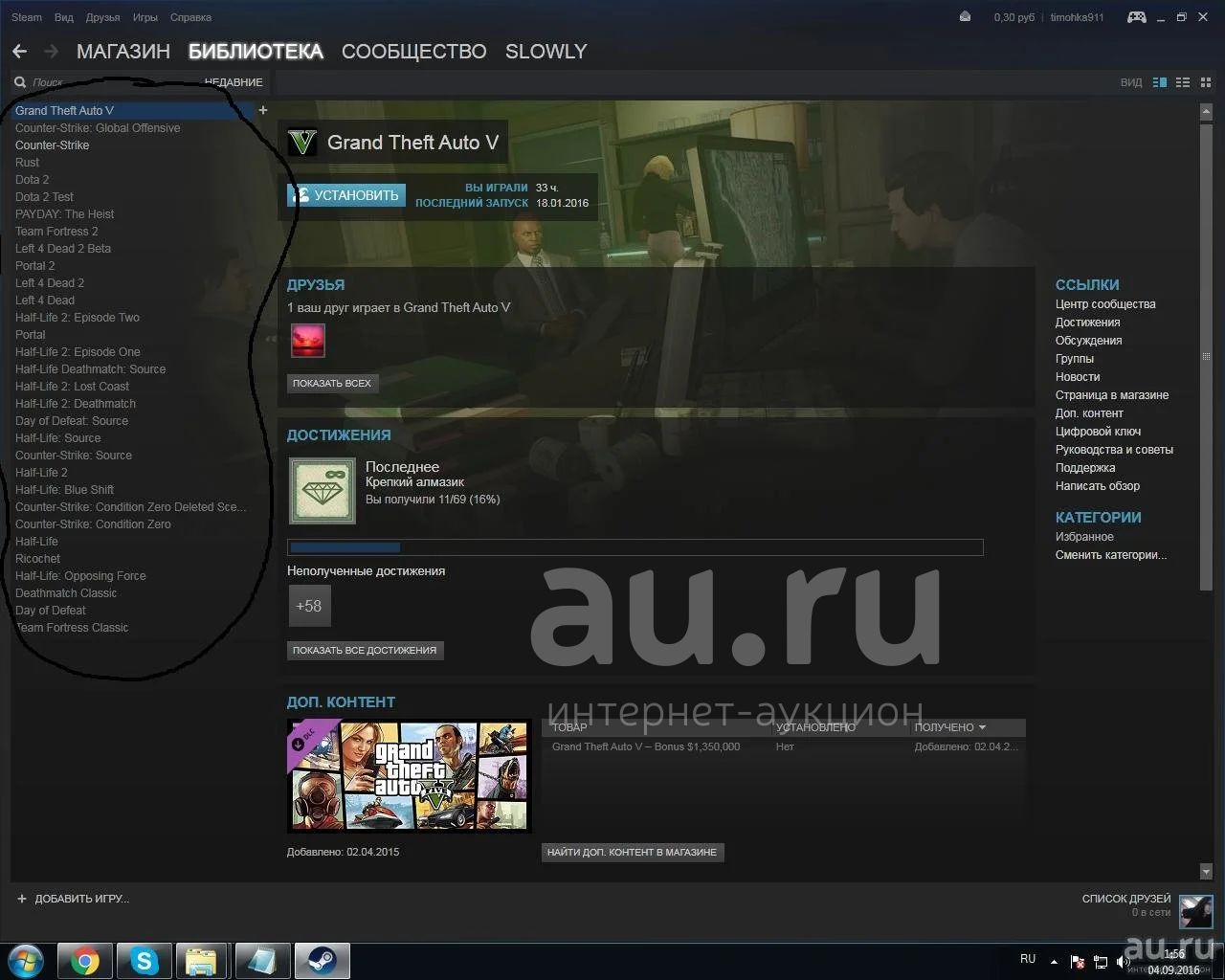This screenshot has height=980, width=1225.
Task: Switch to the list view mode
Action: (1183, 82)
